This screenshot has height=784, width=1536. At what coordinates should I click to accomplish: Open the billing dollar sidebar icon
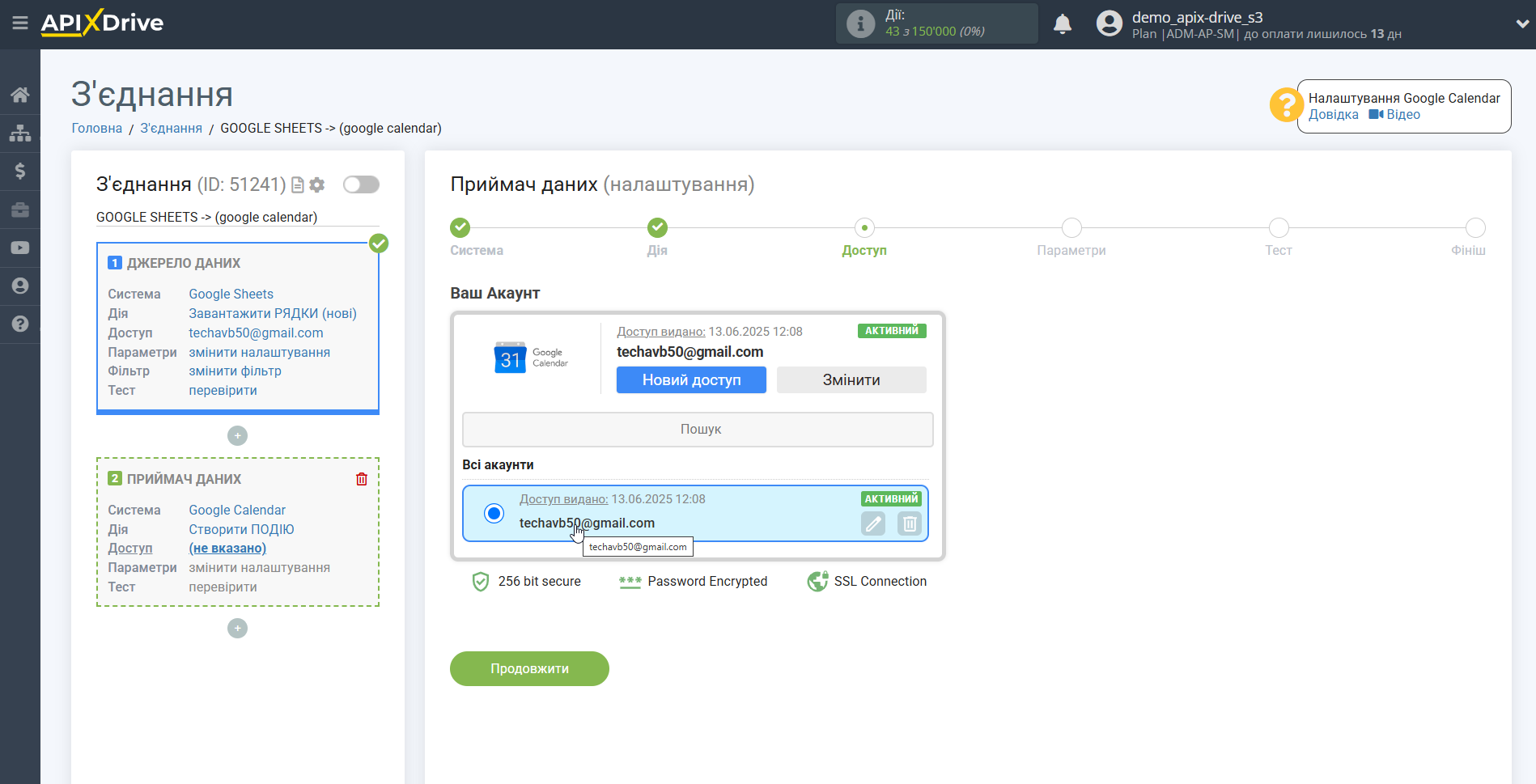coord(20,171)
